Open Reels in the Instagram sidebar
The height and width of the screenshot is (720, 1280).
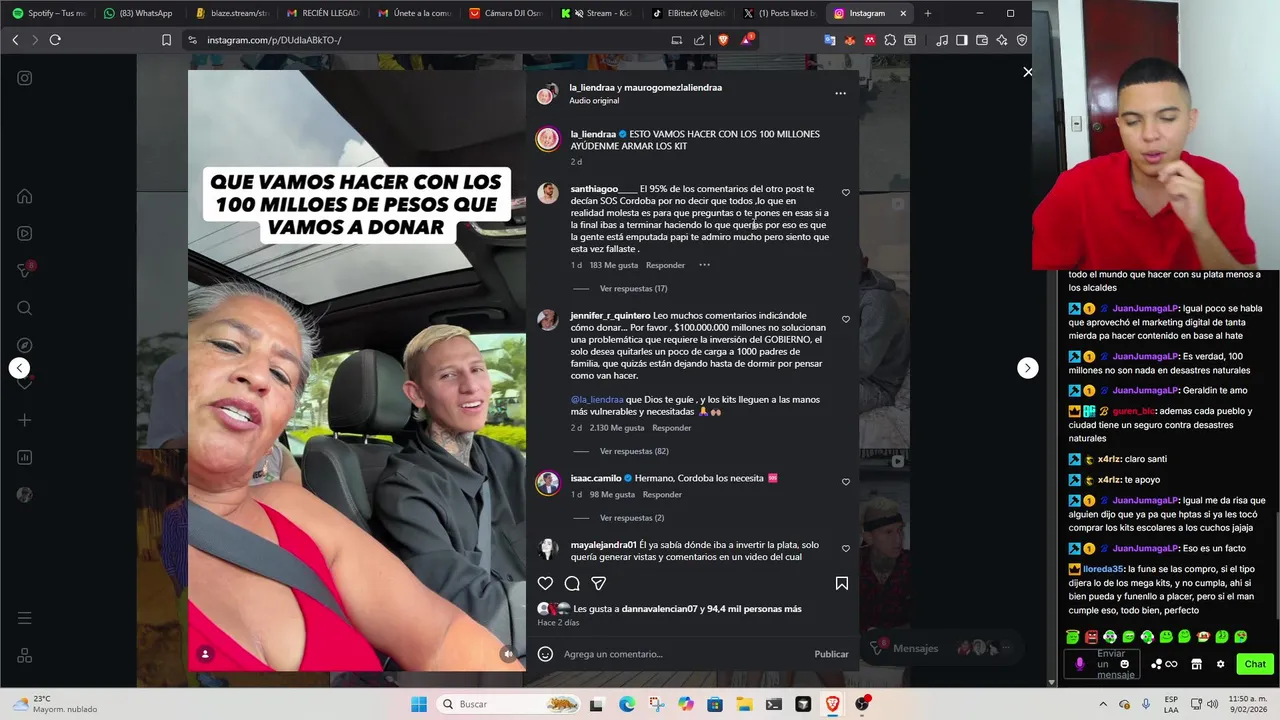tap(25, 233)
